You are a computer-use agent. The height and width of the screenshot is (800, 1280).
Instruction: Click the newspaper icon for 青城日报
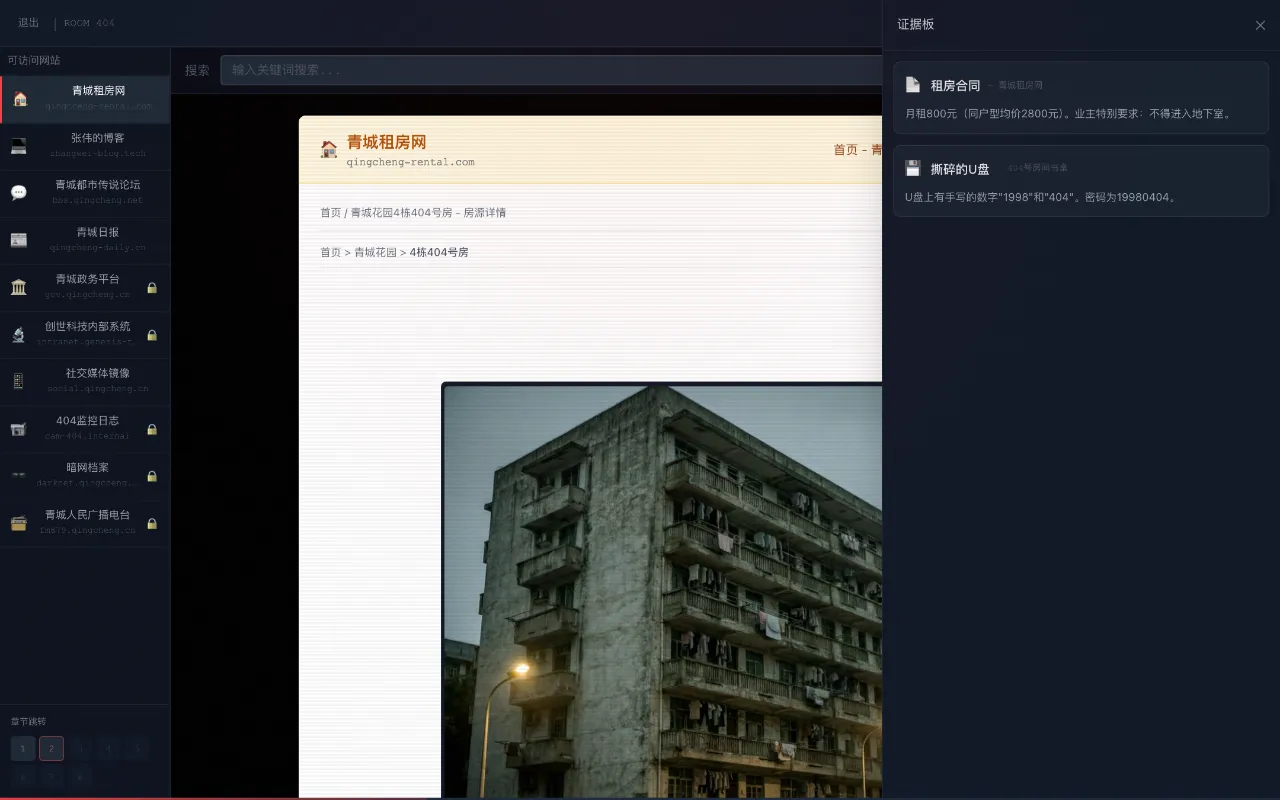[x=19, y=240]
